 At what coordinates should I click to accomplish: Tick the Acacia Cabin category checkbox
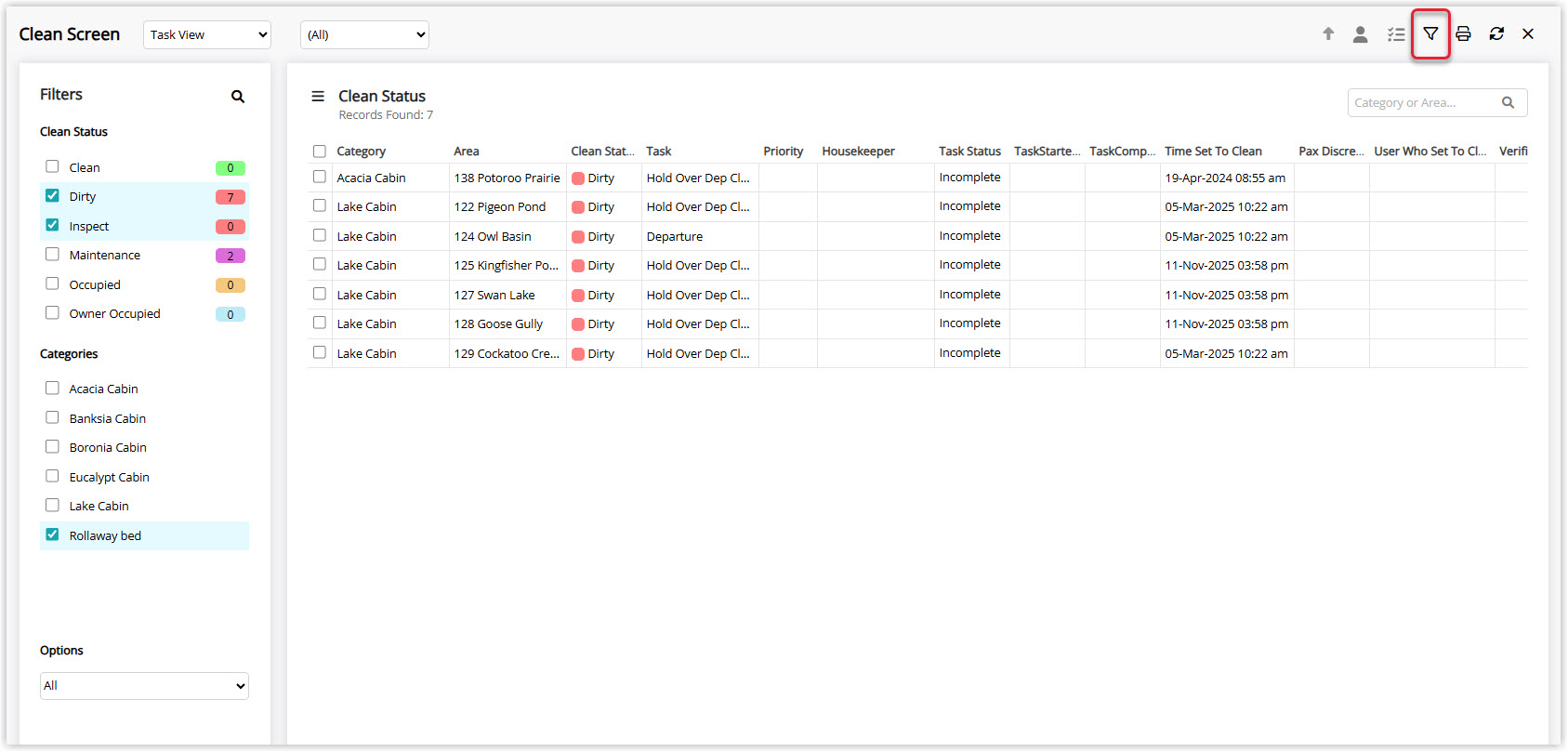[52, 388]
